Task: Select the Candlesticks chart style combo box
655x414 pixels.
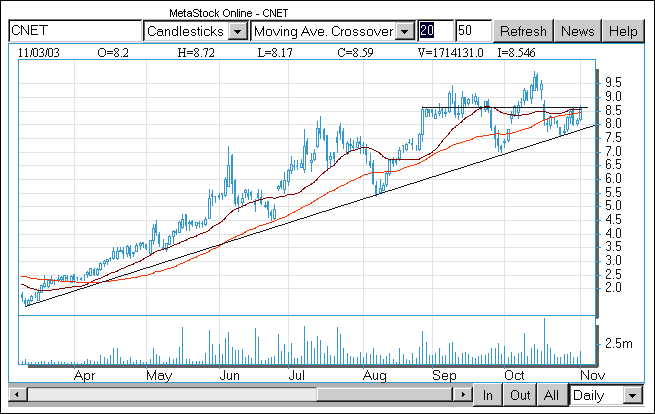Action: coord(196,31)
